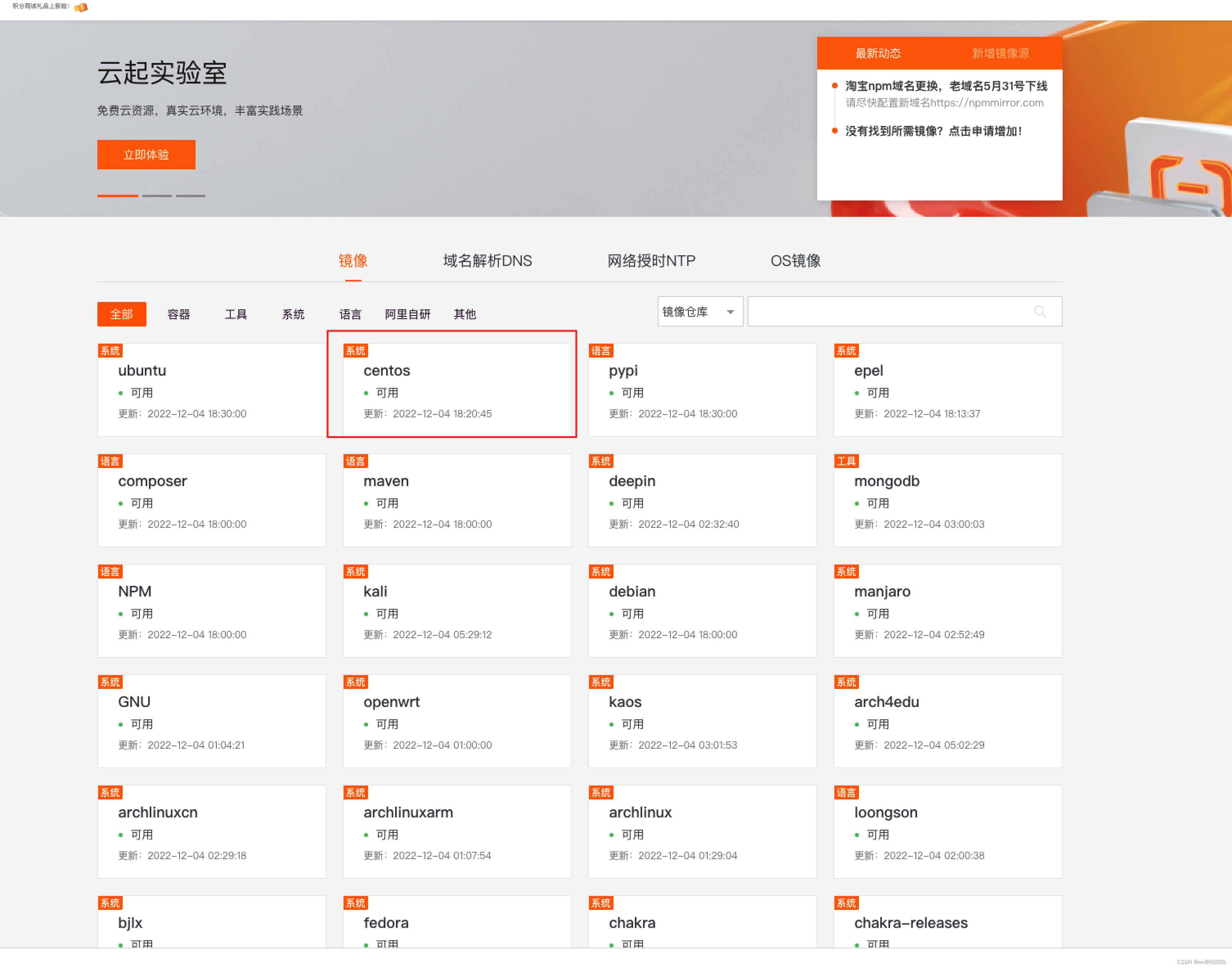Screen dimensions: 1232x968
Task: Filter mirrors by 工具
Action: coord(236,314)
